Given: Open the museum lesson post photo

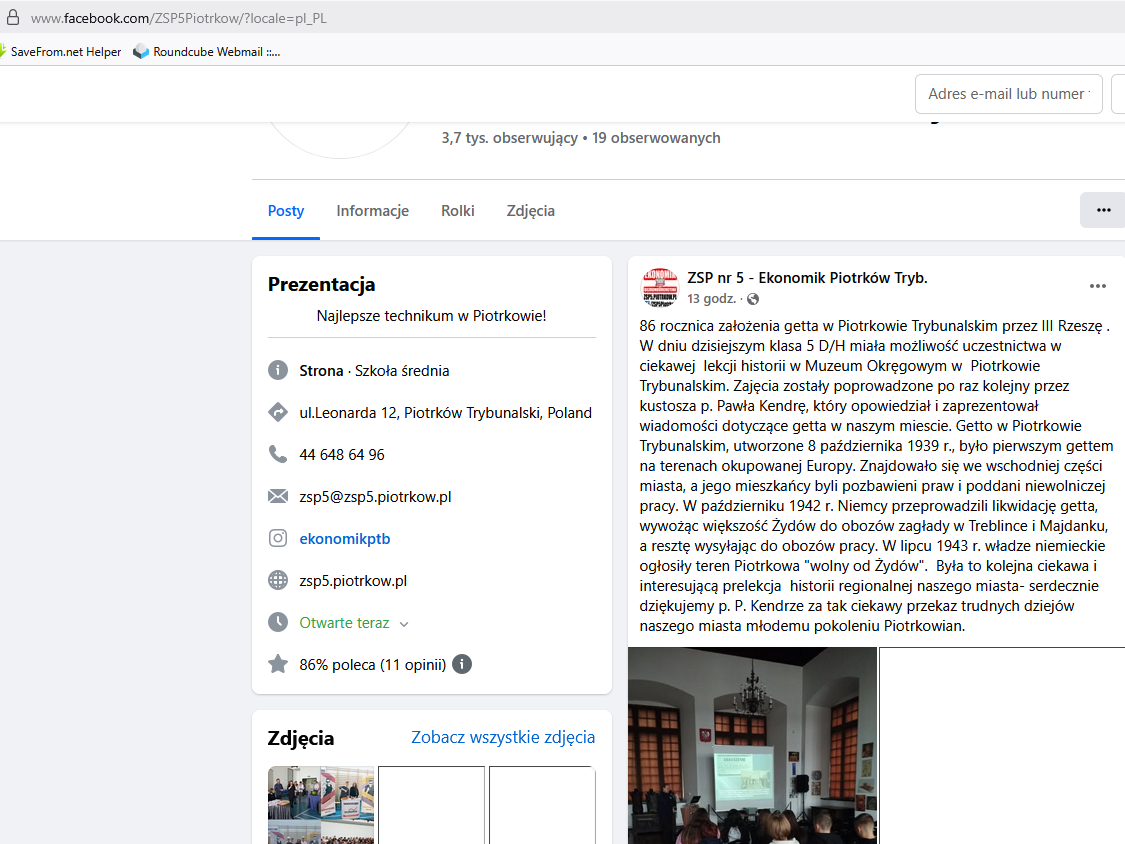Looking at the screenshot, I should click(x=752, y=745).
